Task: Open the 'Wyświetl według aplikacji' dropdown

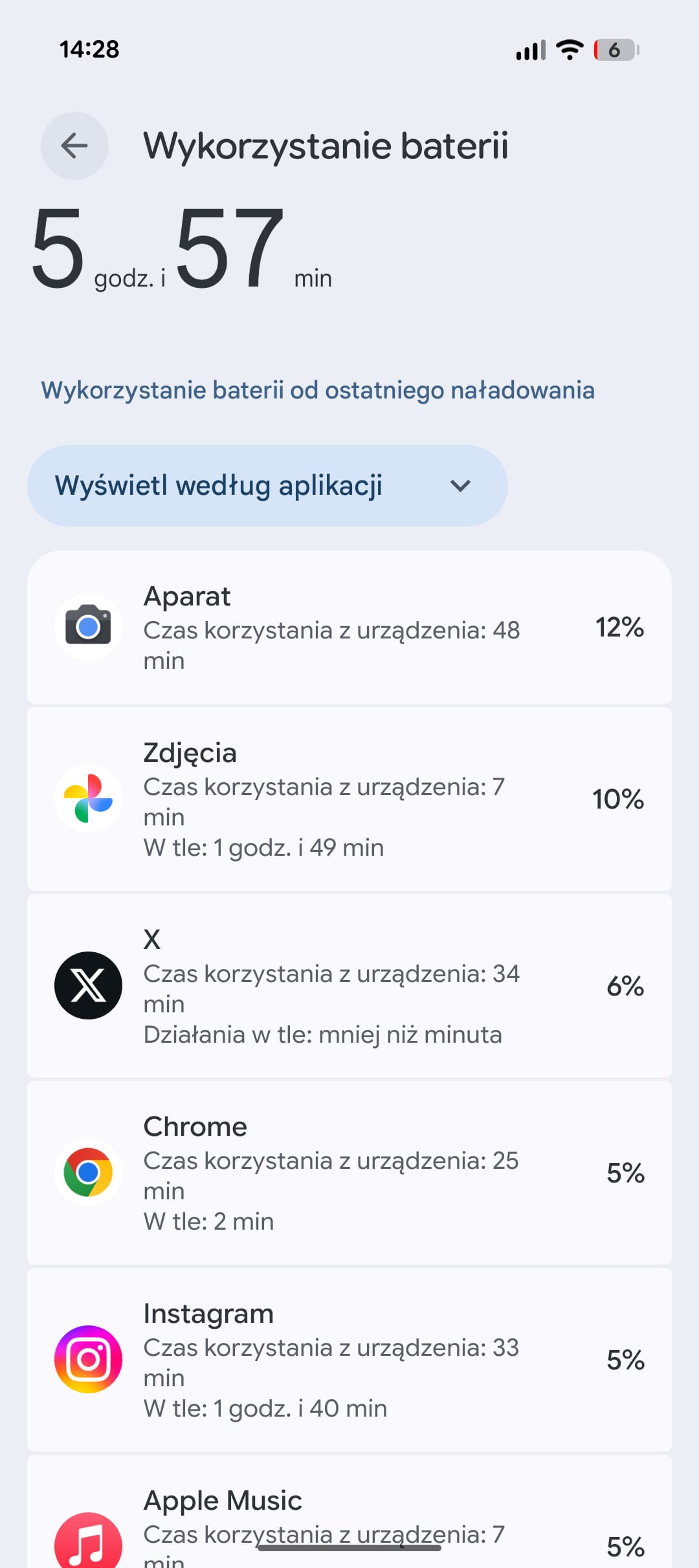Action: pyautogui.click(x=267, y=485)
